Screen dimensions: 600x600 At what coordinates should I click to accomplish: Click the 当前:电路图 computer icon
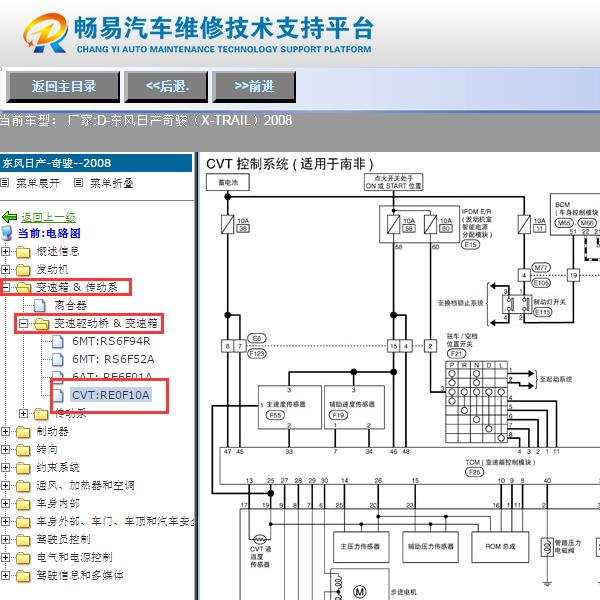(7, 233)
